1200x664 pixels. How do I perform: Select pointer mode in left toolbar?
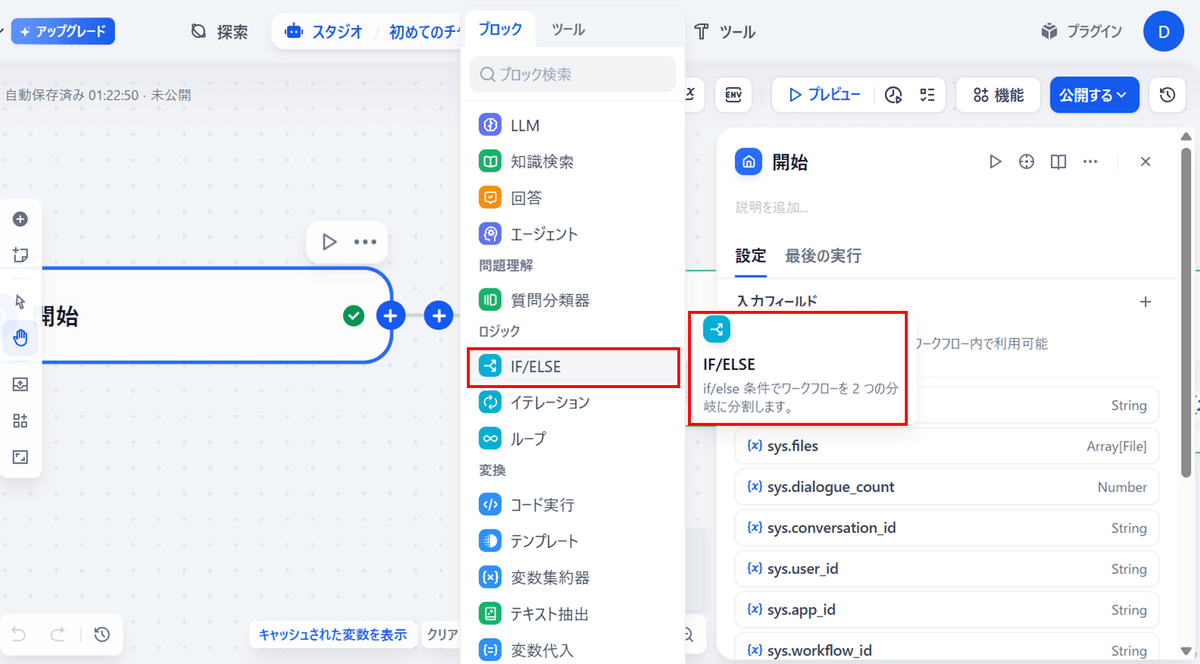click(x=20, y=302)
